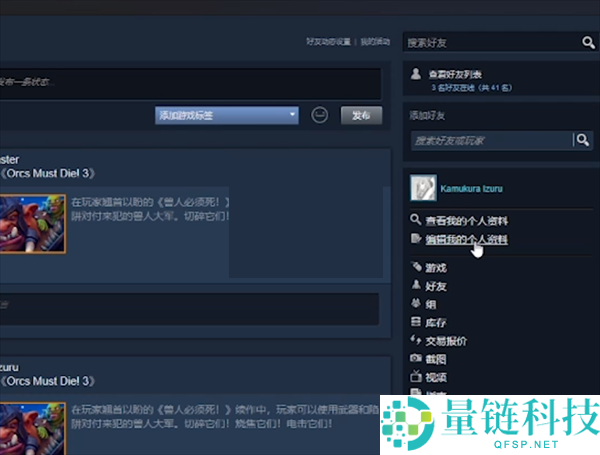Open 查看好友列表 friends list link

[x=455, y=74]
